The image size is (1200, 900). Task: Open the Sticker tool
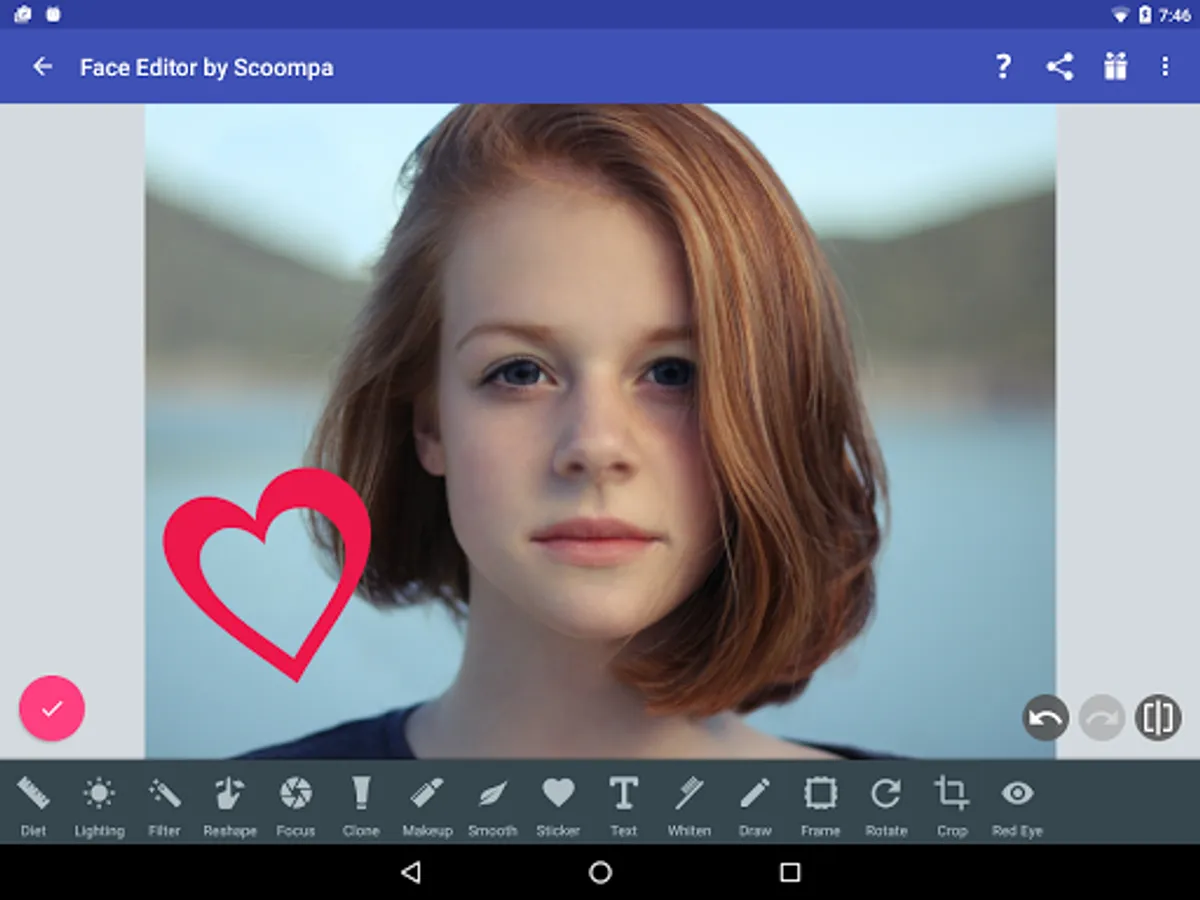558,805
